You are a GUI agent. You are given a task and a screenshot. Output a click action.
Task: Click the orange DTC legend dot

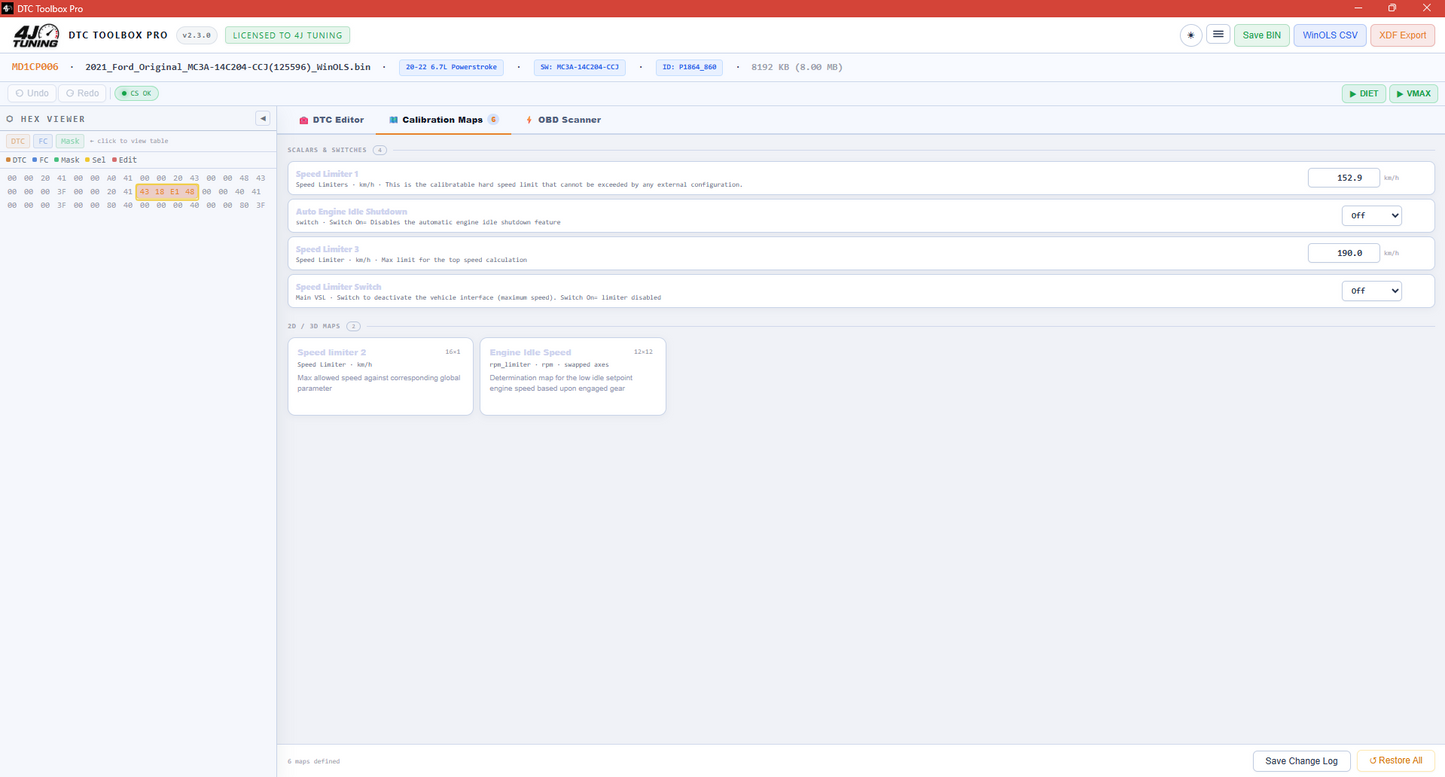8,160
